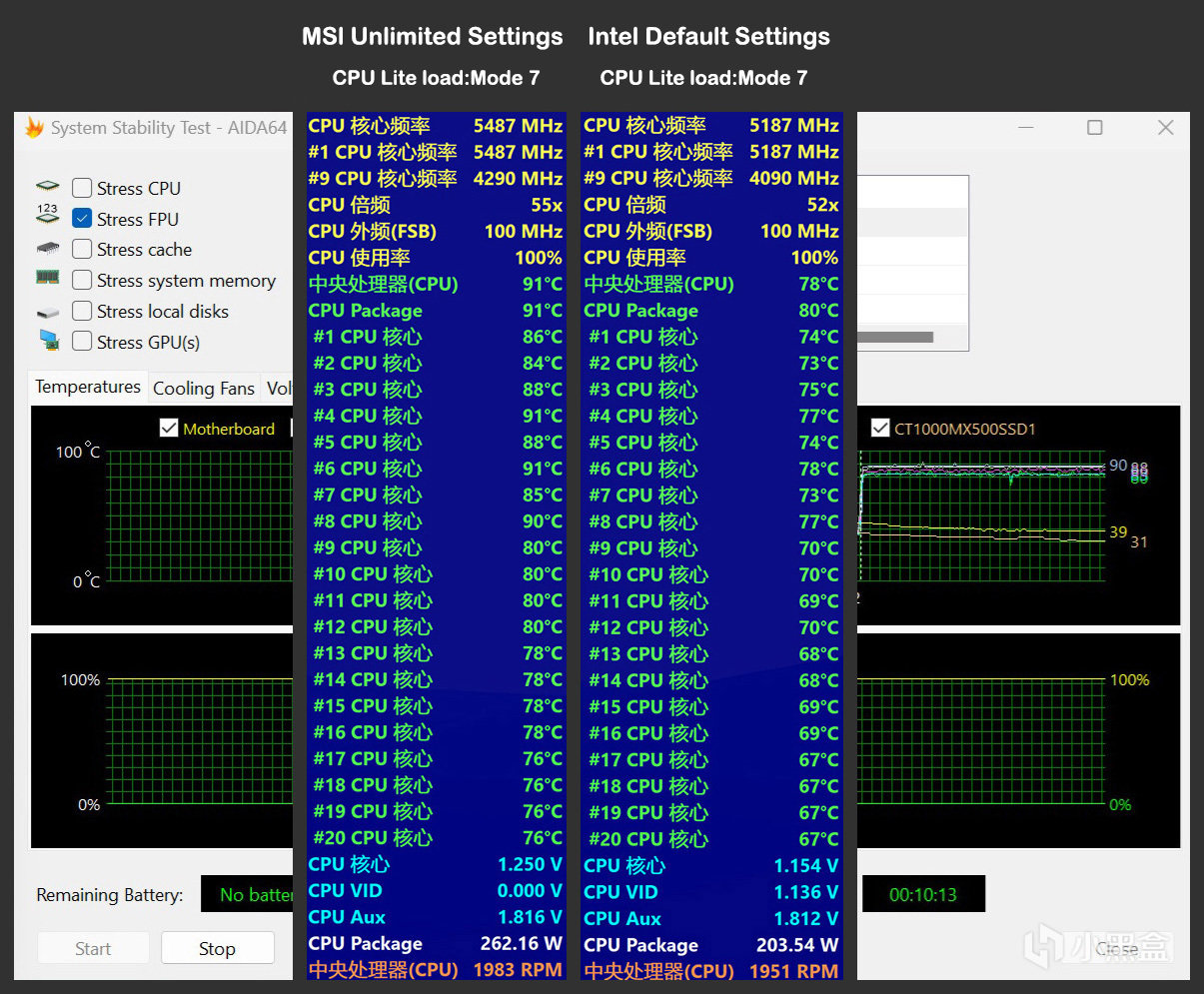Click the 52x CPU multiplier value
1204x994 pixels.
822,205
